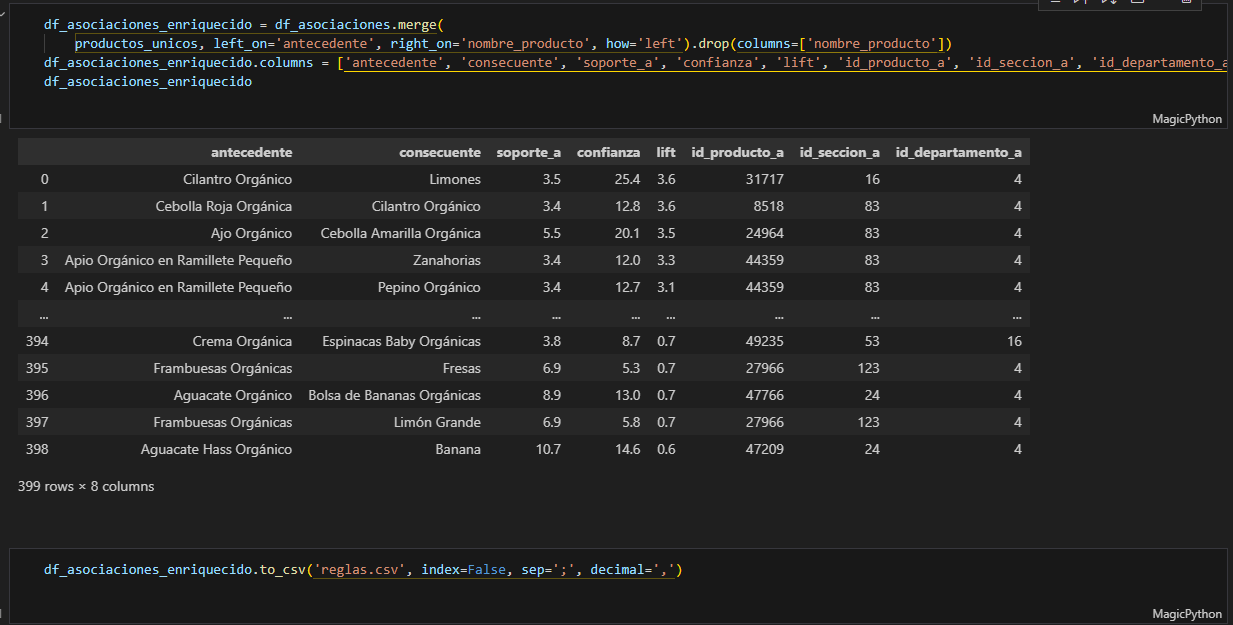
Task: Click Frambuesas Orgánicas in row 395
Action: click(x=223, y=368)
